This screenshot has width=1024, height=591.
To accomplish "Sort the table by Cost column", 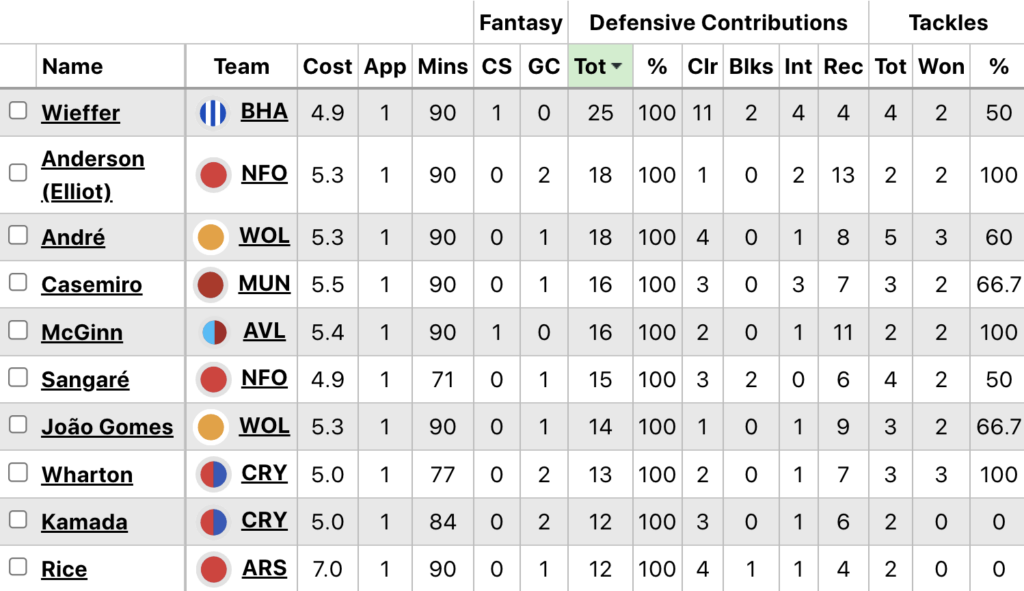I will (x=328, y=67).
